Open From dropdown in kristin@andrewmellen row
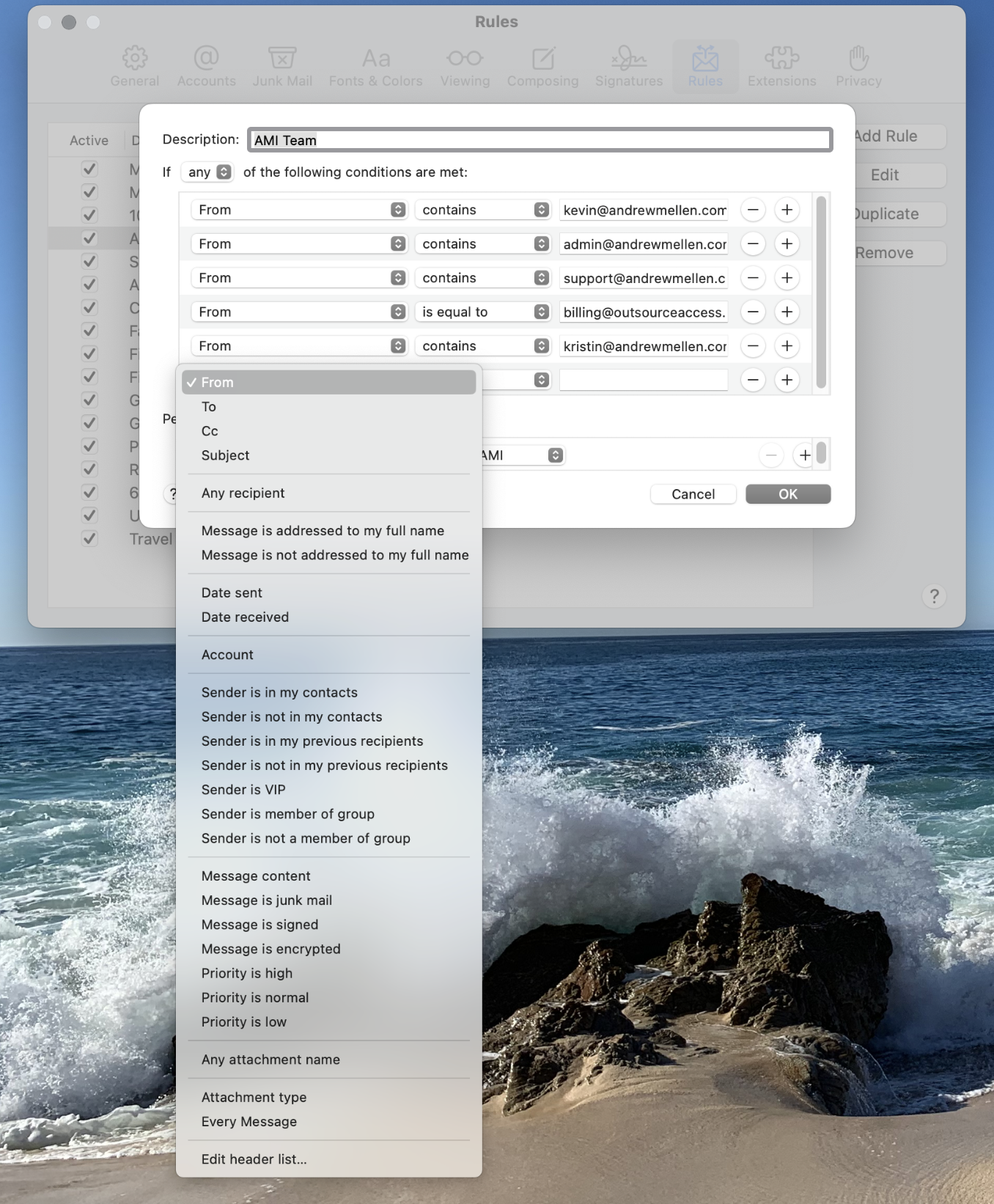Viewport: 994px width, 1204px height. click(299, 345)
